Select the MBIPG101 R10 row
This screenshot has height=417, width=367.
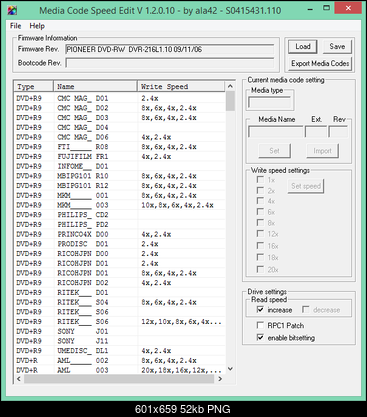click(120, 176)
